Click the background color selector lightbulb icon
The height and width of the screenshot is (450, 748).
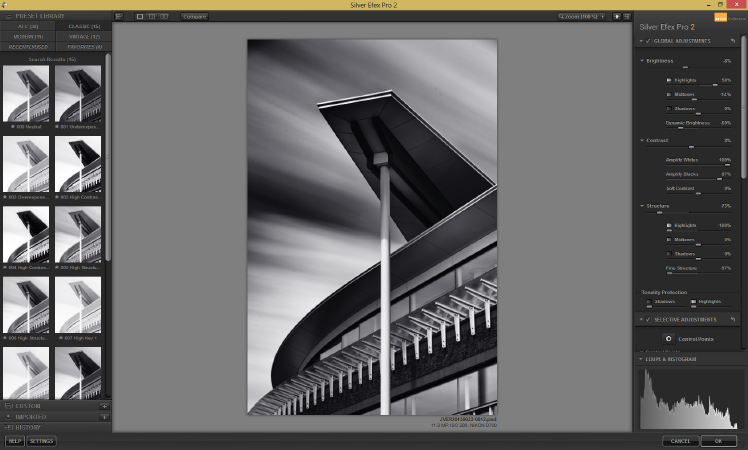(616, 16)
